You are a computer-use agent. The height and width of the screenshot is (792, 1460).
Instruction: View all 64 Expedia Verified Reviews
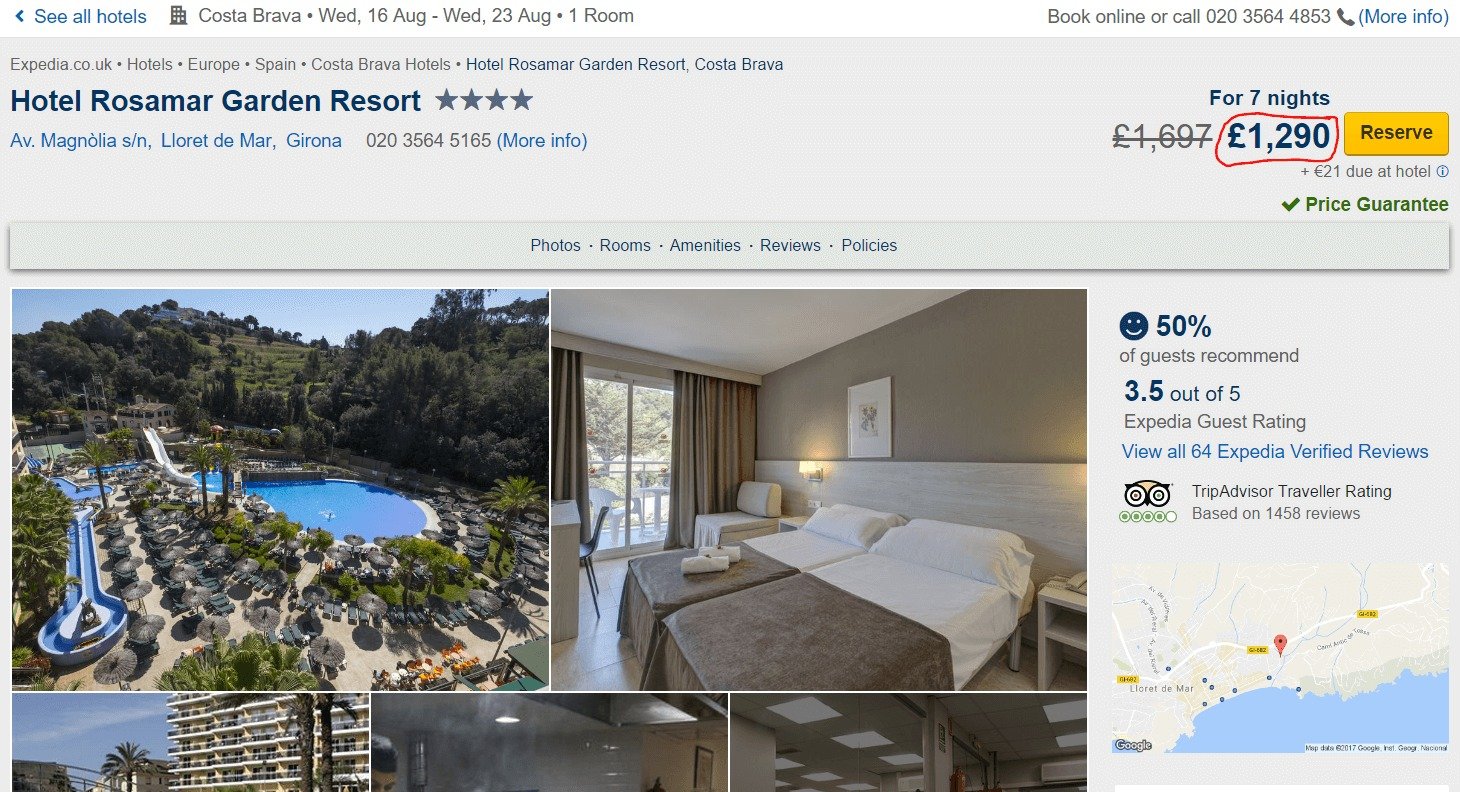[1275, 452]
